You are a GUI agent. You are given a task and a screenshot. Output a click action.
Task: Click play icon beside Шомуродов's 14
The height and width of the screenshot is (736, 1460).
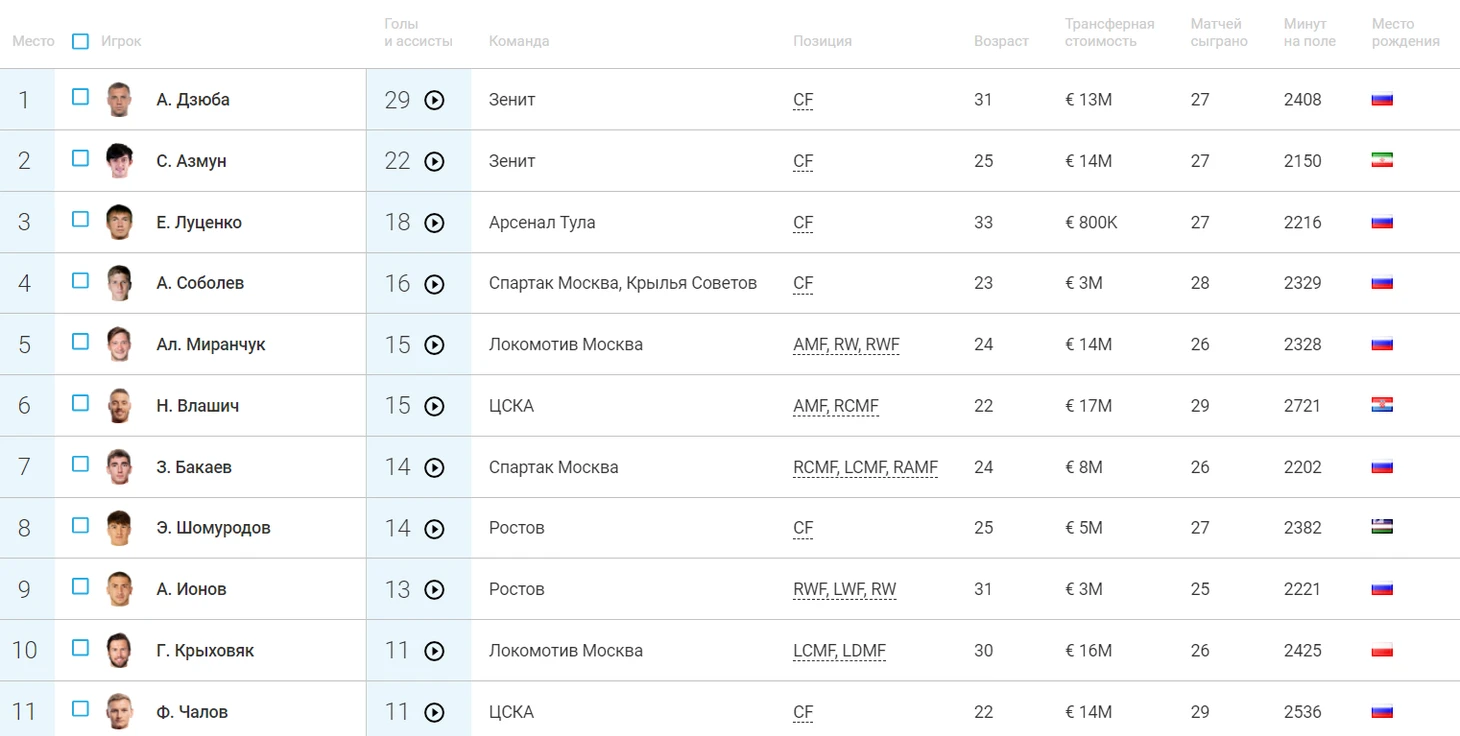434,529
